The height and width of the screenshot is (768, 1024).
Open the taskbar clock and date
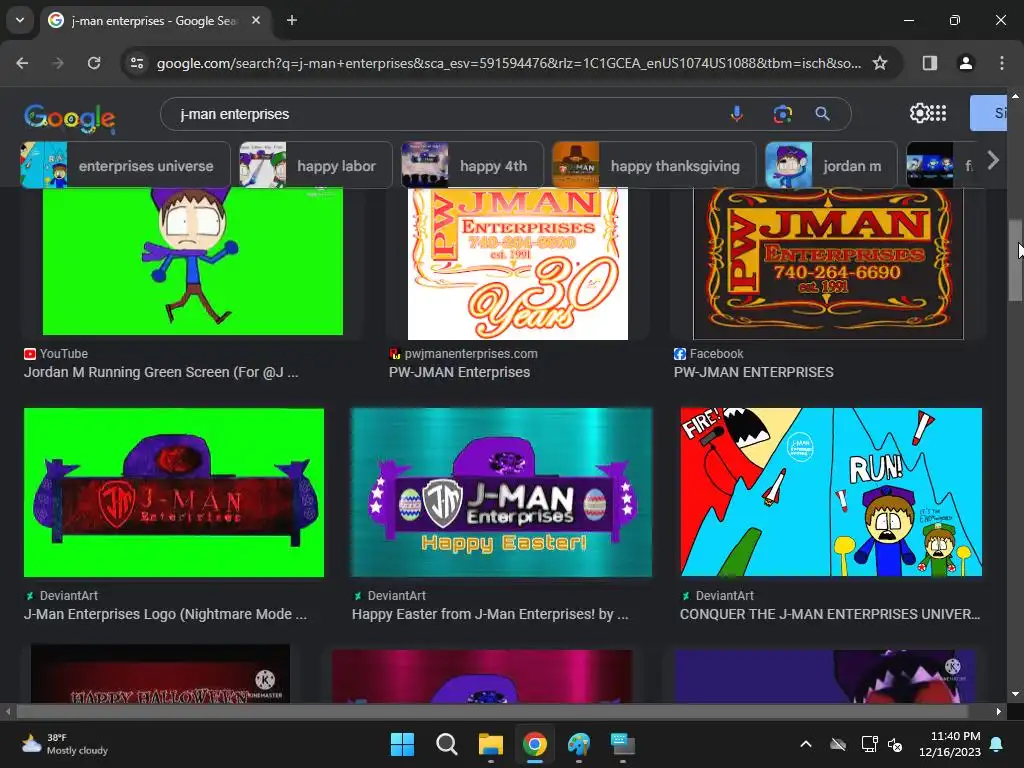click(950, 744)
